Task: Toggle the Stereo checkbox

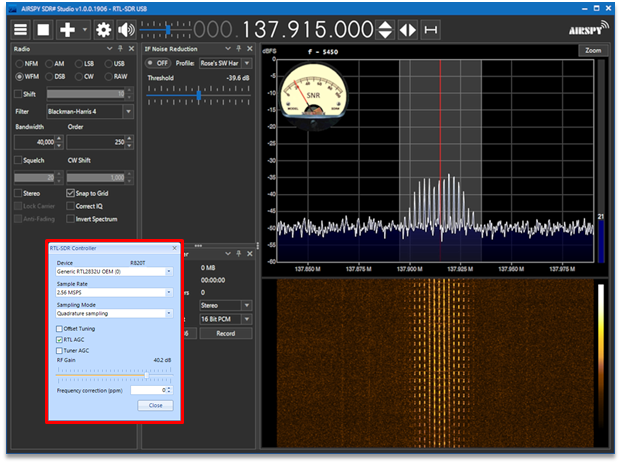Action: tap(18, 193)
